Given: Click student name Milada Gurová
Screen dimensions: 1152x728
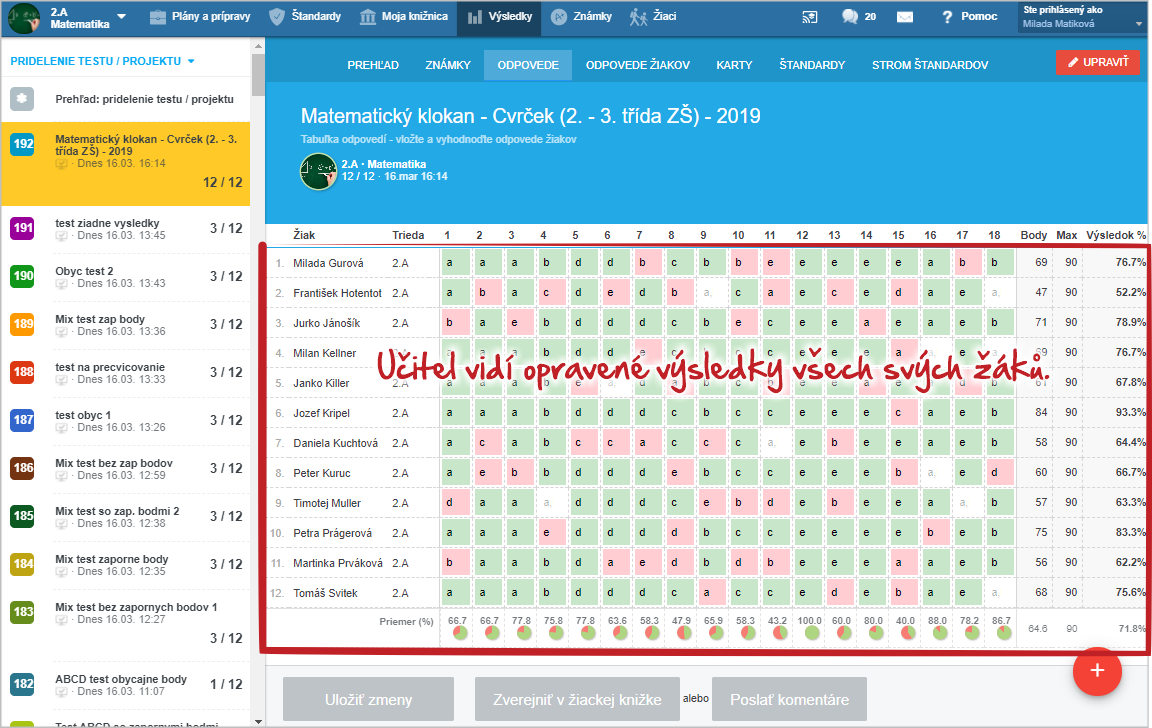Looking at the screenshot, I should tap(328, 263).
